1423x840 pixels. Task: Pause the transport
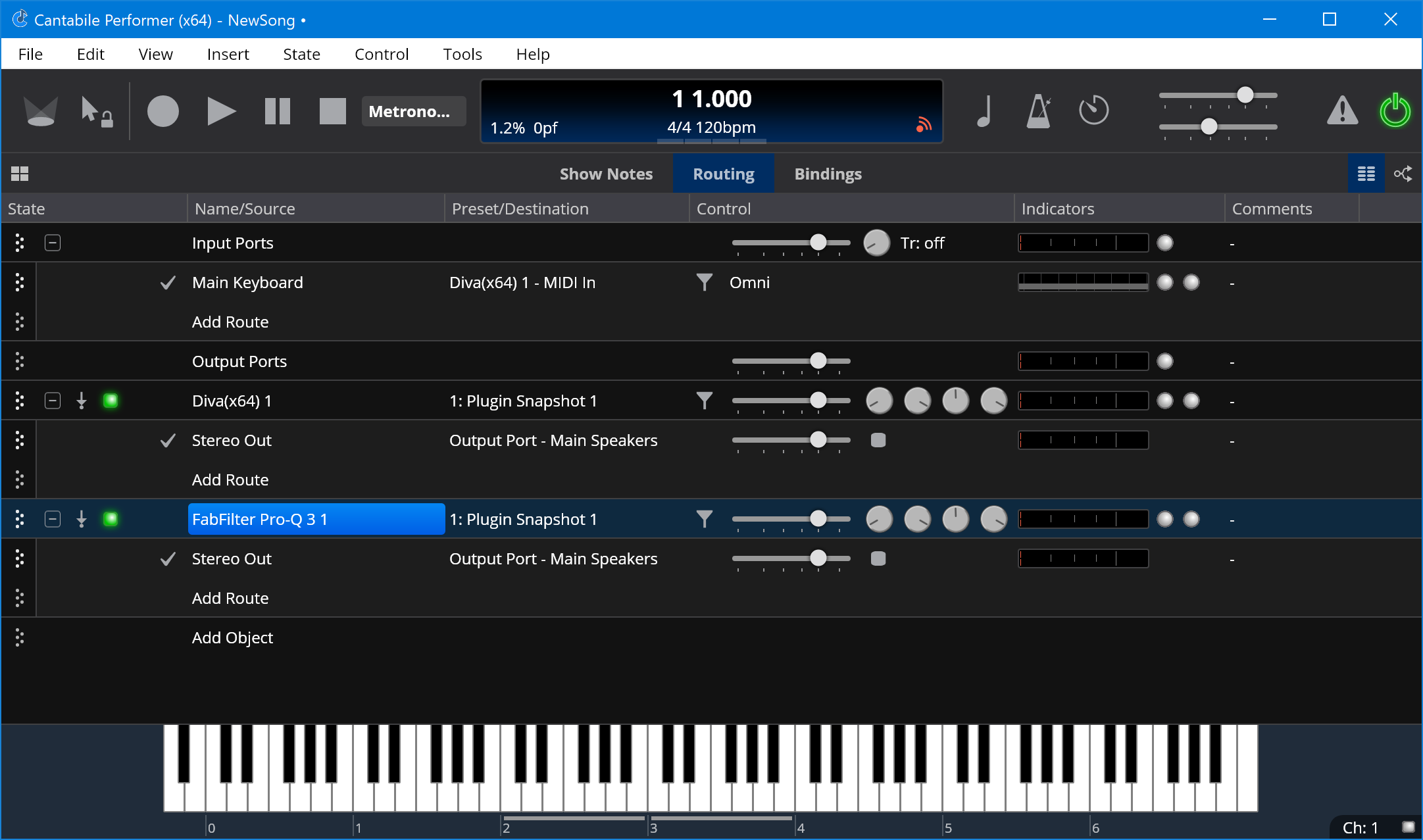[277, 111]
